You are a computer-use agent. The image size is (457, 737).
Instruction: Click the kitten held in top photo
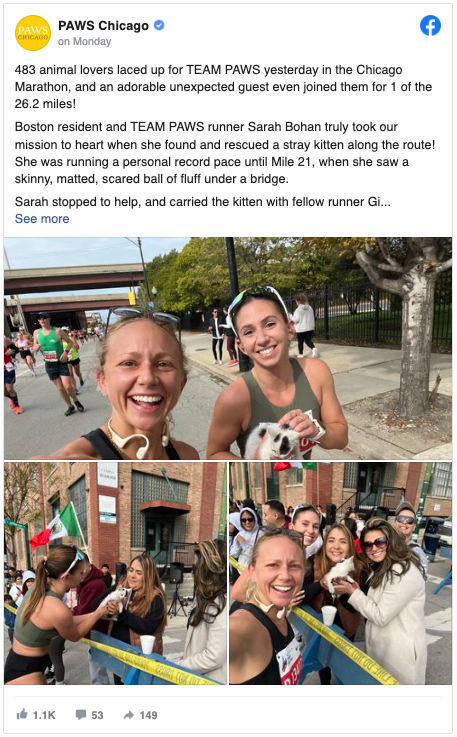[273, 440]
